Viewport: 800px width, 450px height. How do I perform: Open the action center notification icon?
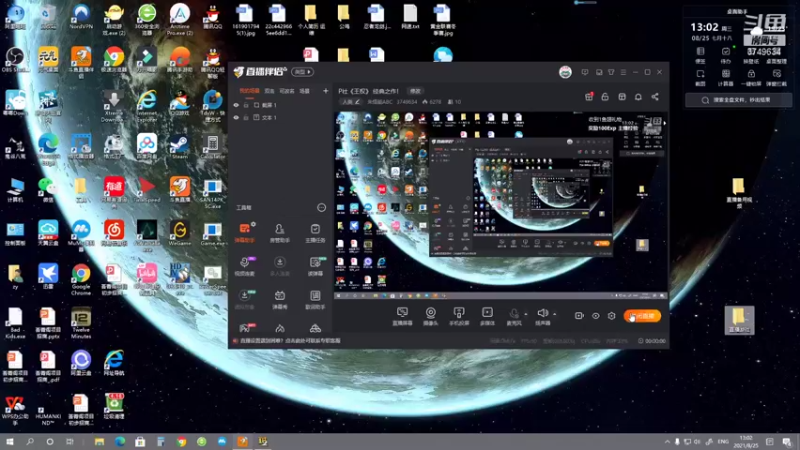point(787,441)
